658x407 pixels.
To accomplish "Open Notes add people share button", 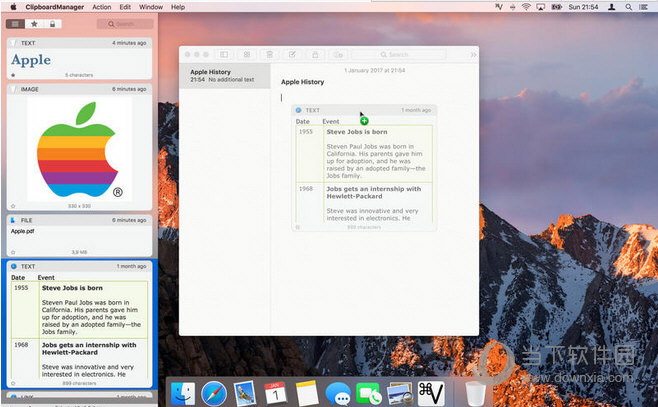I will 338,55.
